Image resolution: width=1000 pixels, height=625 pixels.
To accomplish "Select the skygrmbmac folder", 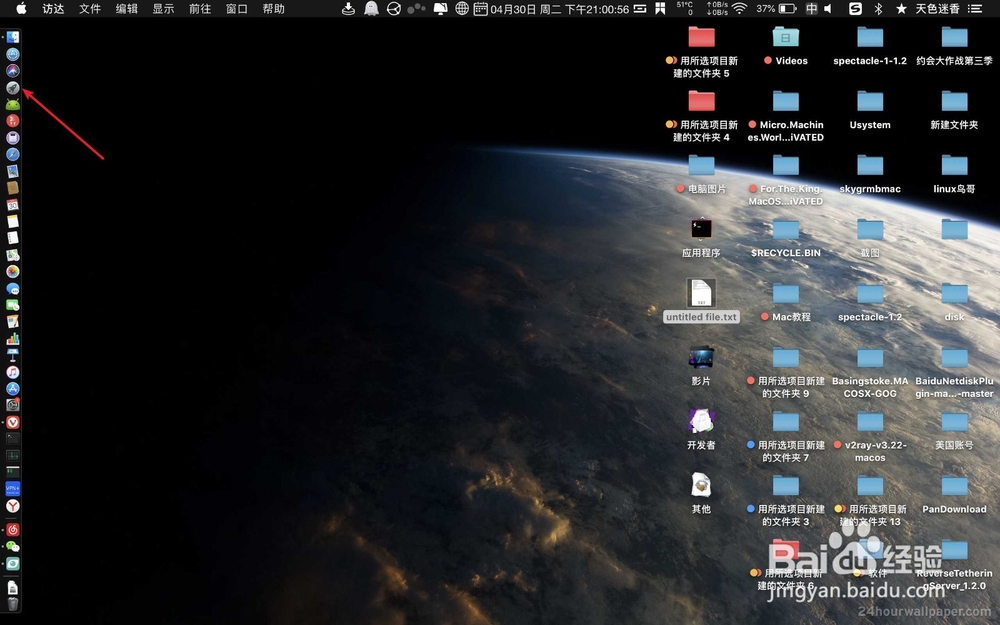I will coord(870,173).
